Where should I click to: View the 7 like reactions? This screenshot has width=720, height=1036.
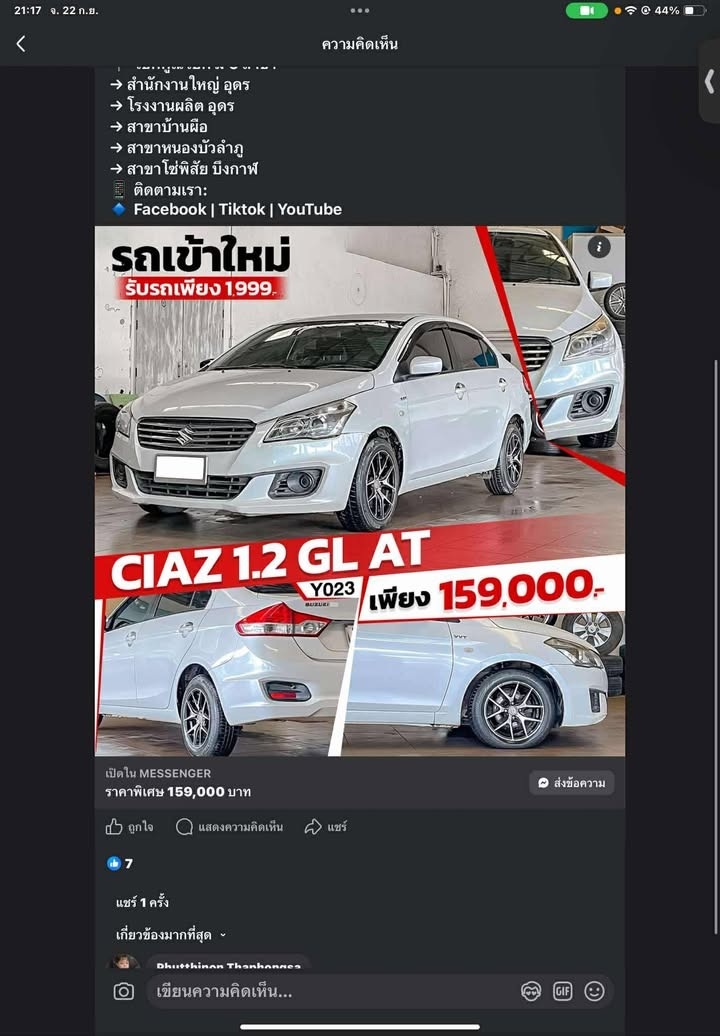[x=120, y=864]
